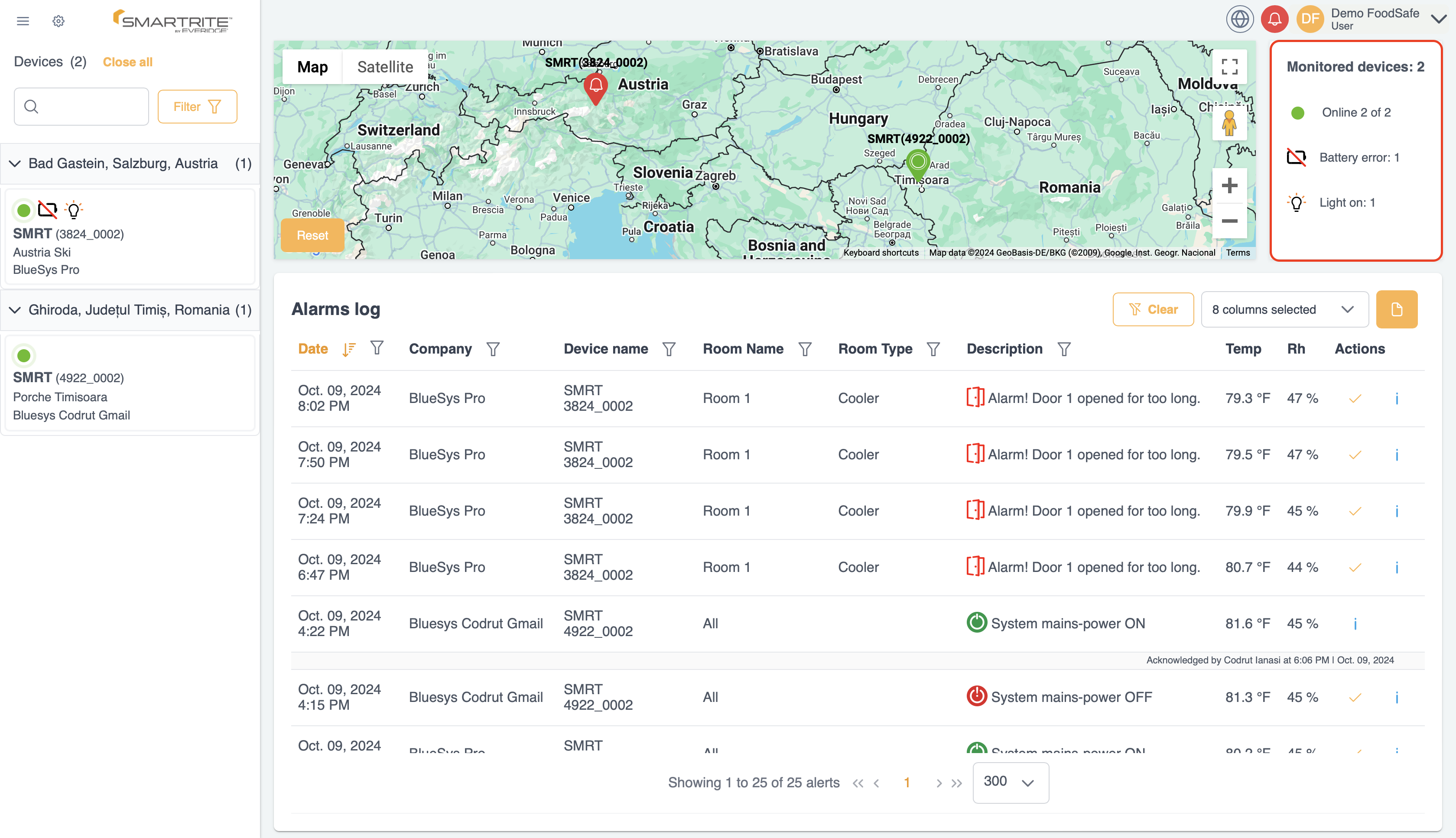Select the Map view tab
The width and height of the screenshot is (1456, 838).
pos(312,67)
